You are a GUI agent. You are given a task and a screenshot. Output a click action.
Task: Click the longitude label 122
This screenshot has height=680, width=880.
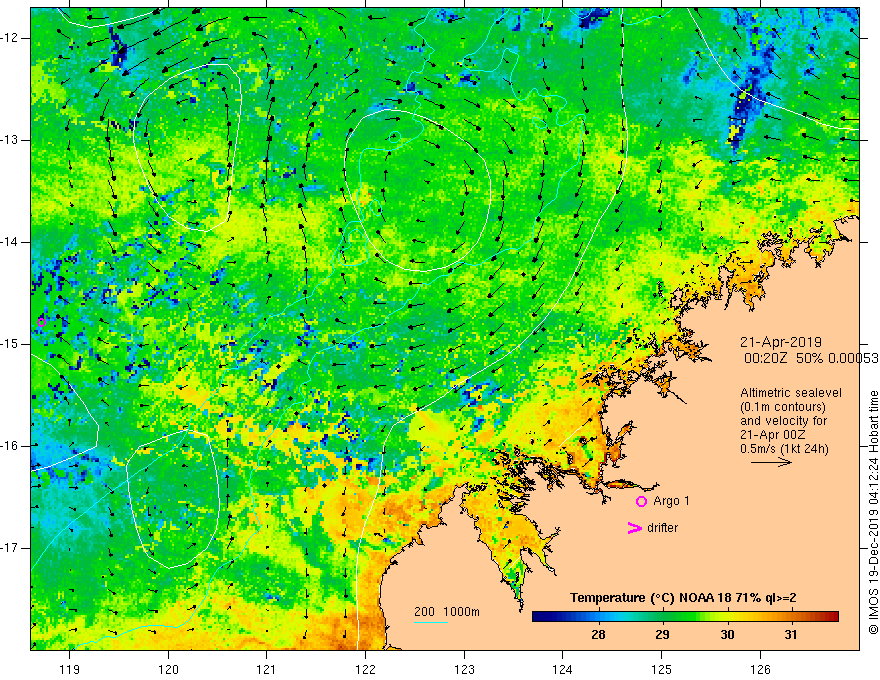coord(365,669)
